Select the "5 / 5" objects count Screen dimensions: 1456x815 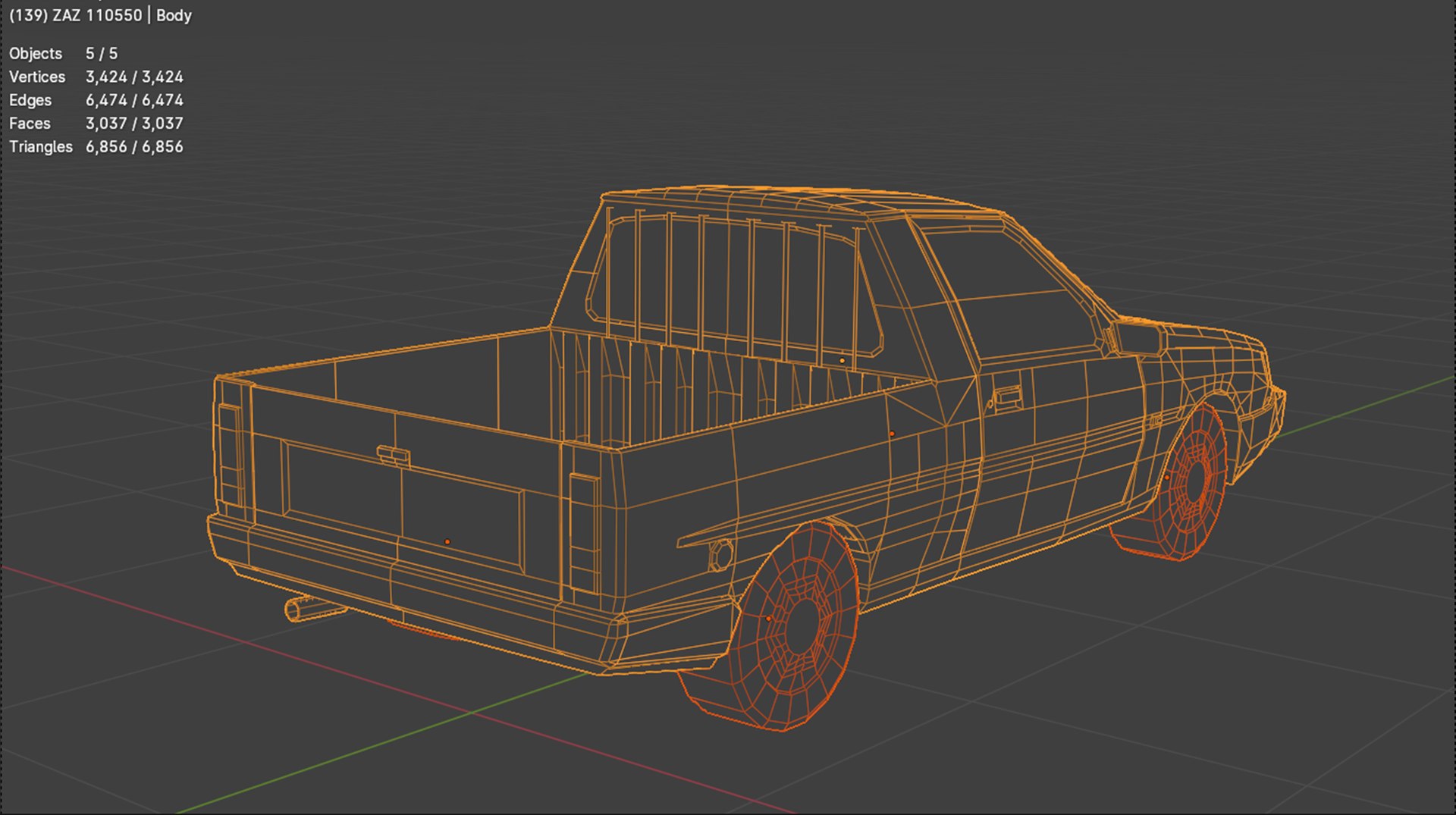[x=102, y=54]
